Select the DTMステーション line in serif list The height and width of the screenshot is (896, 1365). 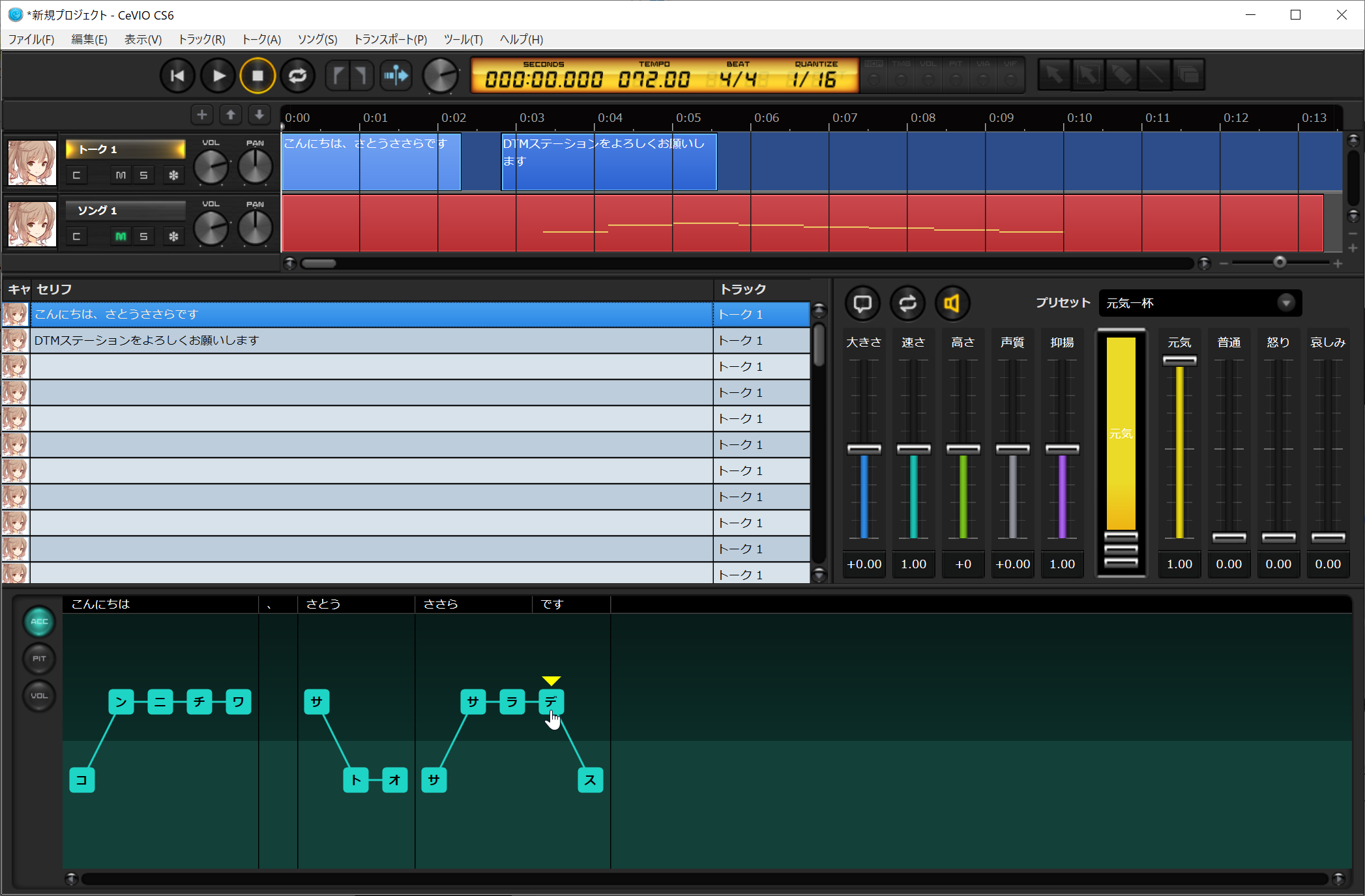pos(372,340)
